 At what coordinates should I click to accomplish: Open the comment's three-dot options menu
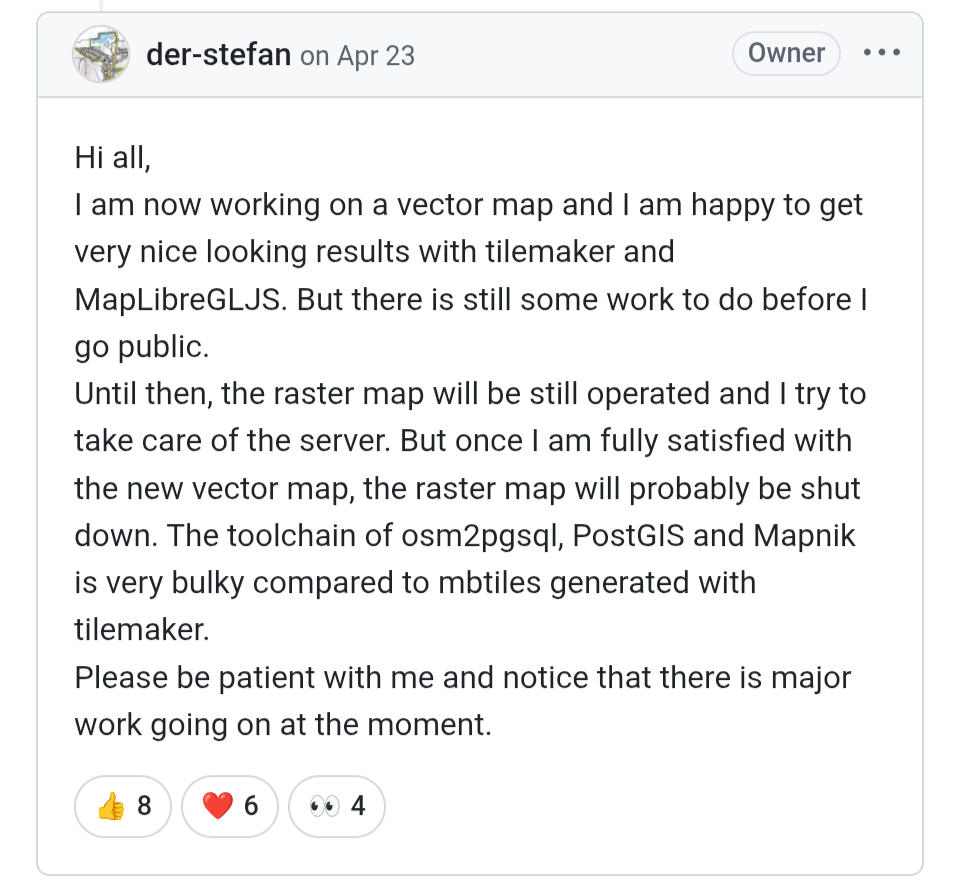[882, 53]
